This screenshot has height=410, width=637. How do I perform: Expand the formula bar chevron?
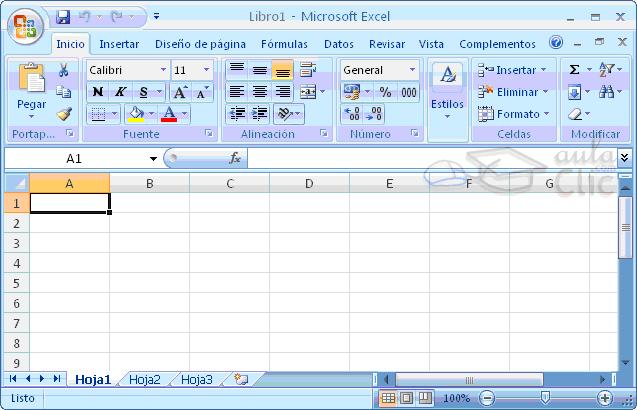624,157
